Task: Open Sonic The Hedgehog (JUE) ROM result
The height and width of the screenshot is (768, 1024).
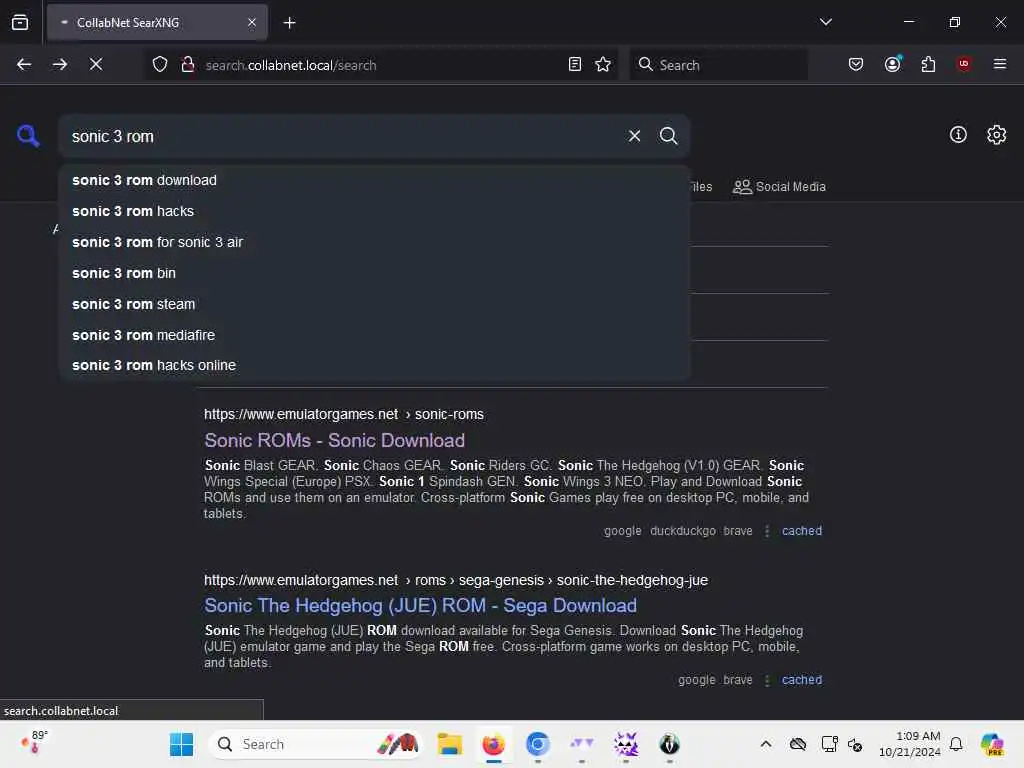Action: point(421,606)
